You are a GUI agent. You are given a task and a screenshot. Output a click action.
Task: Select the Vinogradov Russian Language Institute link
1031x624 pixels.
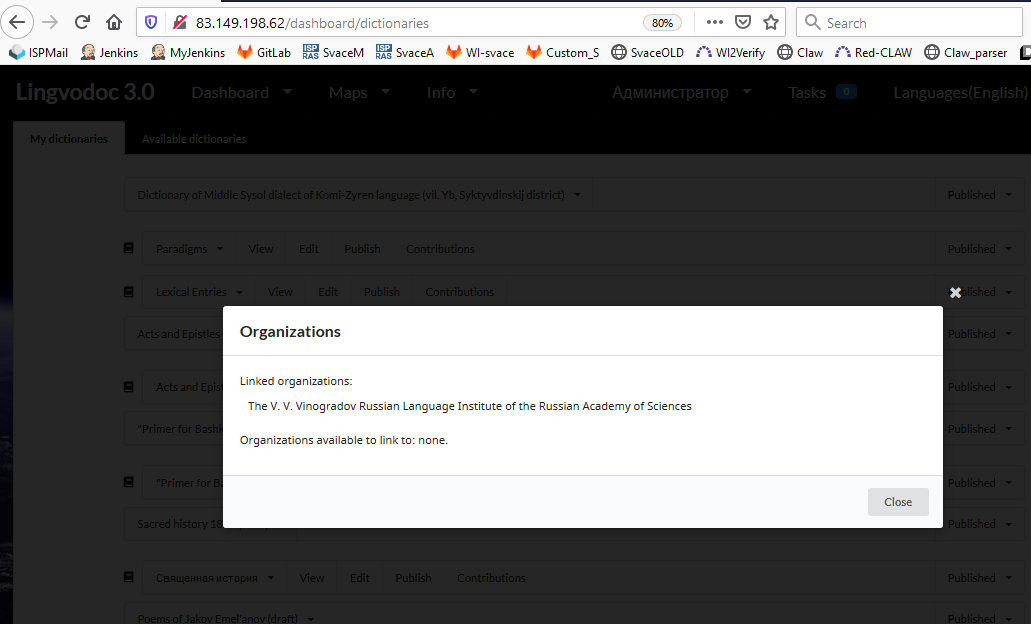point(469,406)
